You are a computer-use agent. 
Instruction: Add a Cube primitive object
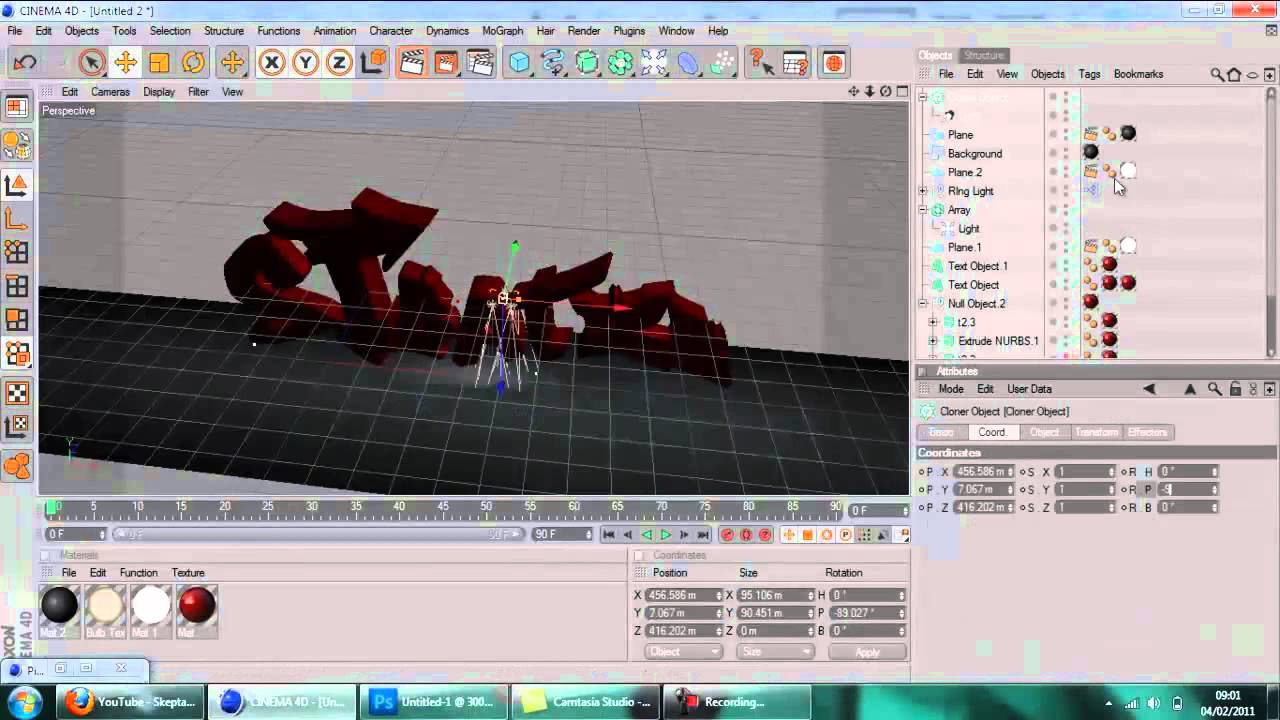(519, 63)
